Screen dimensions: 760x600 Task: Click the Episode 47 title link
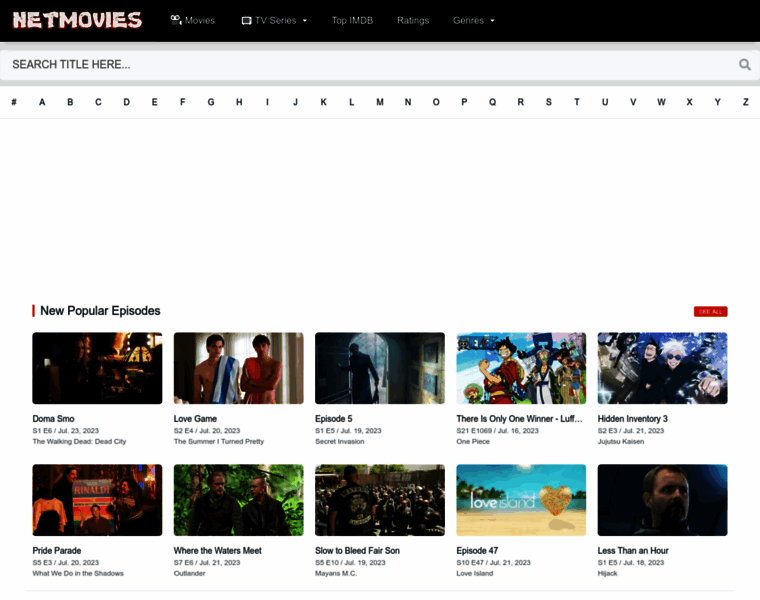click(477, 551)
